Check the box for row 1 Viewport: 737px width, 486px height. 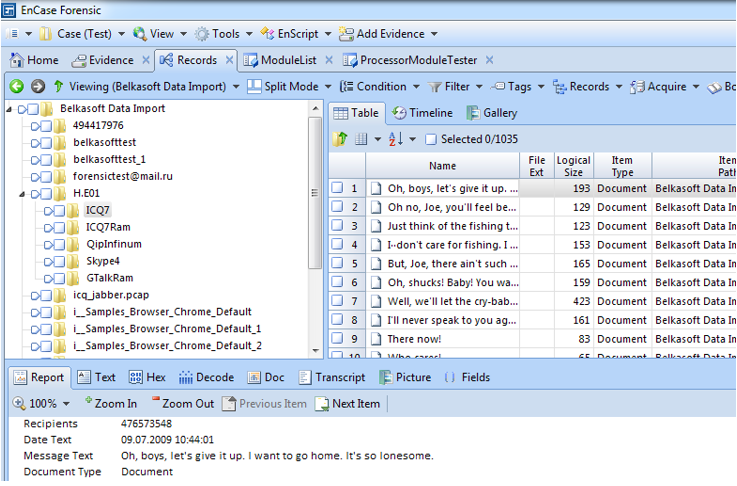337,188
